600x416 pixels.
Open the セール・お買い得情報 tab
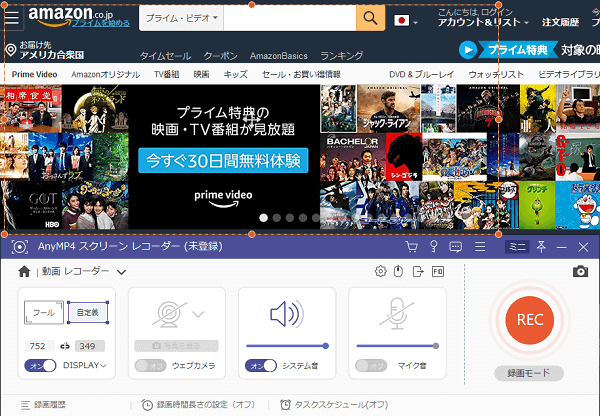[x=301, y=74]
